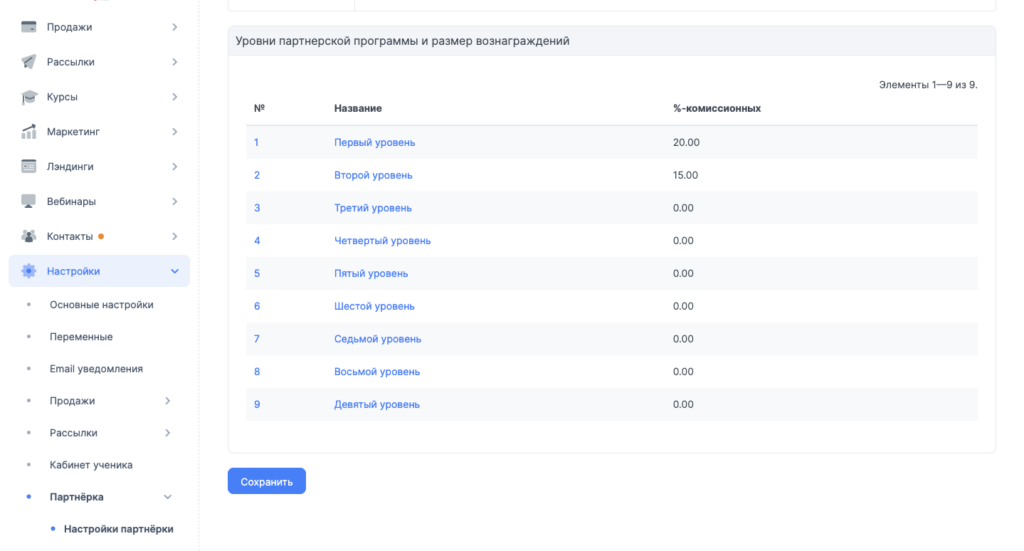
Task: Click the people icon beside Контакты
Action: [29, 236]
